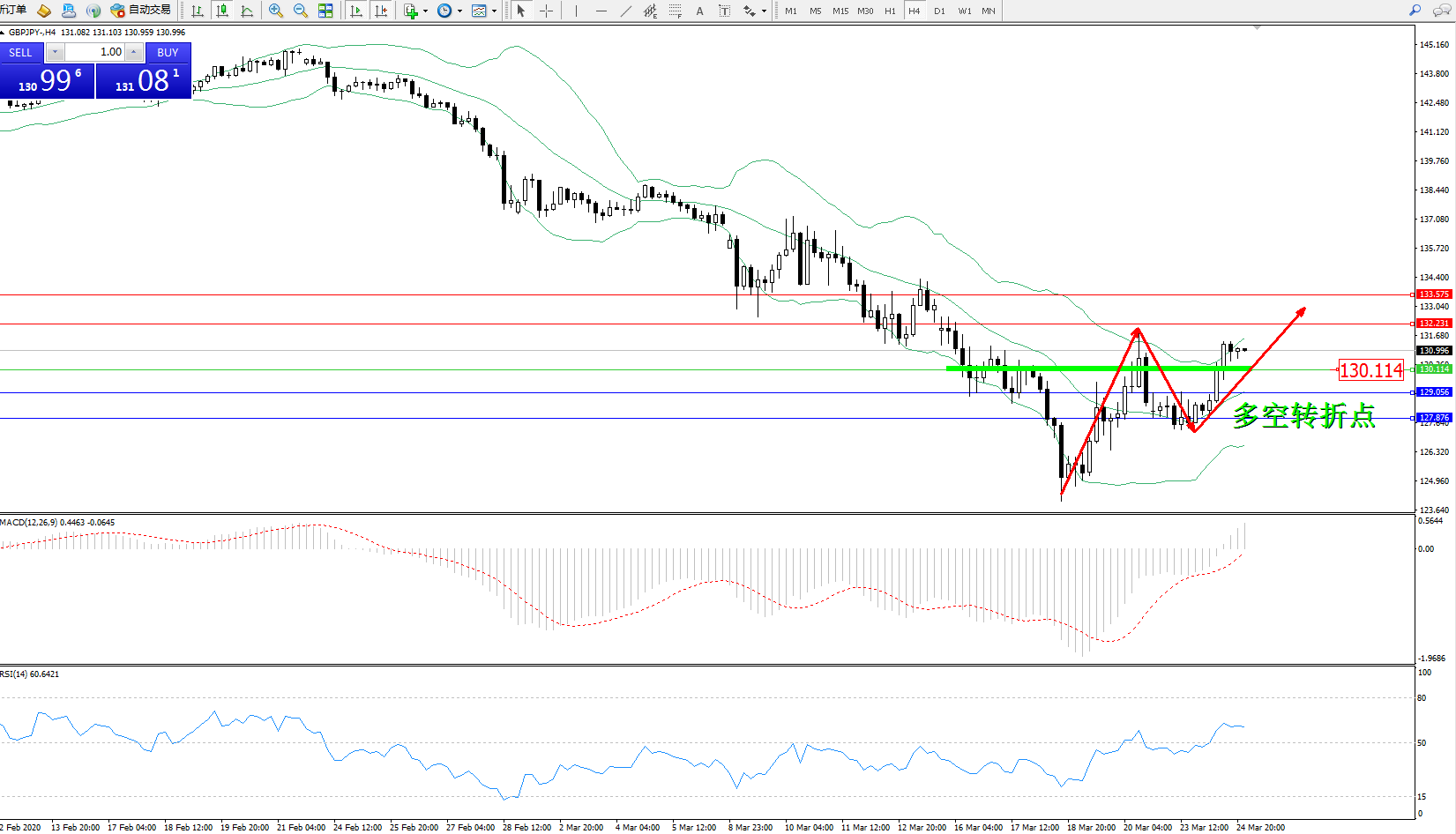Image resolution: width=1456 pixels, height=834 pixels.
Task: Click the zoom in magnifier icon
Action: point(276,11)
